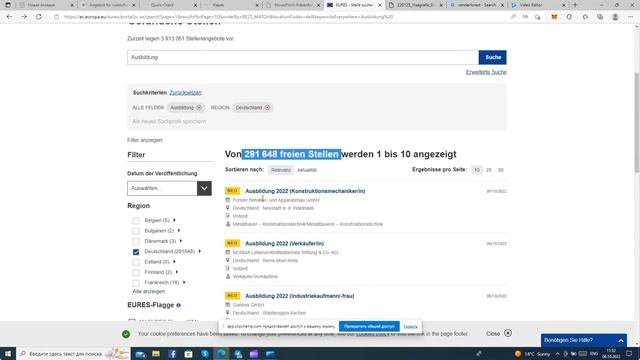Open the purple app icon in taskbar
This screenshot has width=640, height=360.
click(254, 354)
